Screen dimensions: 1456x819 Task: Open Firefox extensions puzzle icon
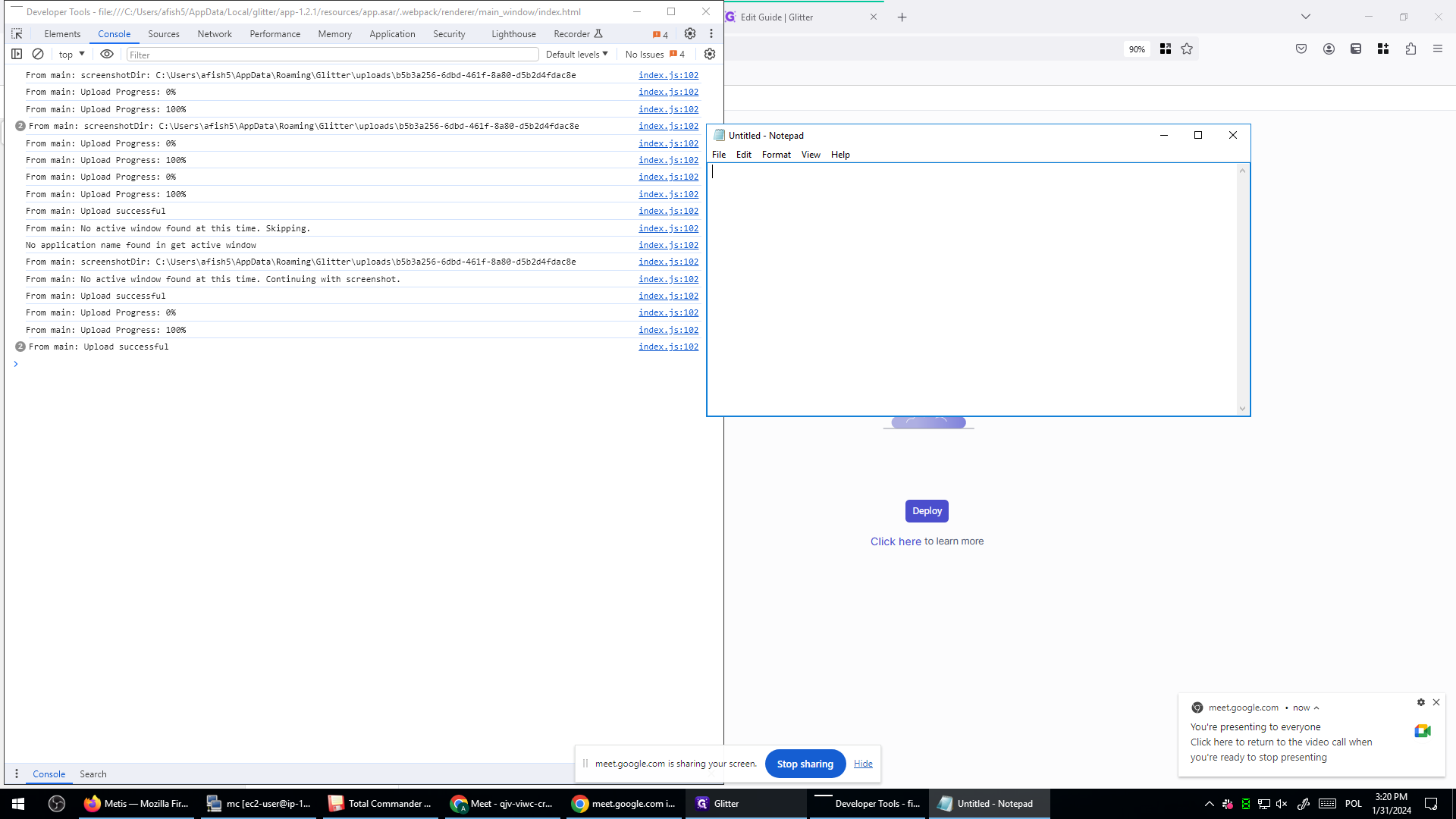coord(1410,49)
